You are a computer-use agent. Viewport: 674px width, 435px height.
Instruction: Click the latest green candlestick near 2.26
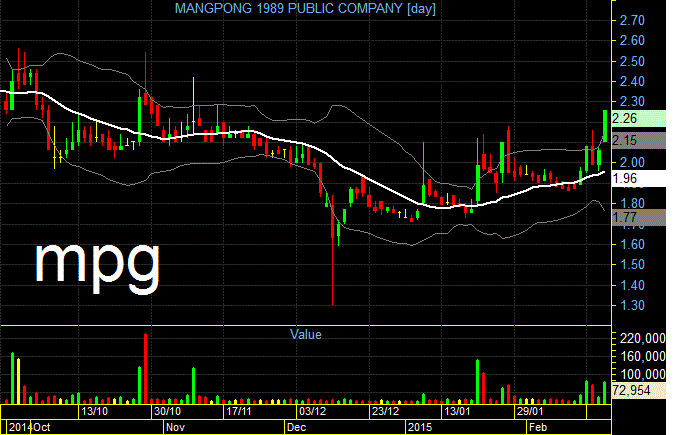click(605, 126)
